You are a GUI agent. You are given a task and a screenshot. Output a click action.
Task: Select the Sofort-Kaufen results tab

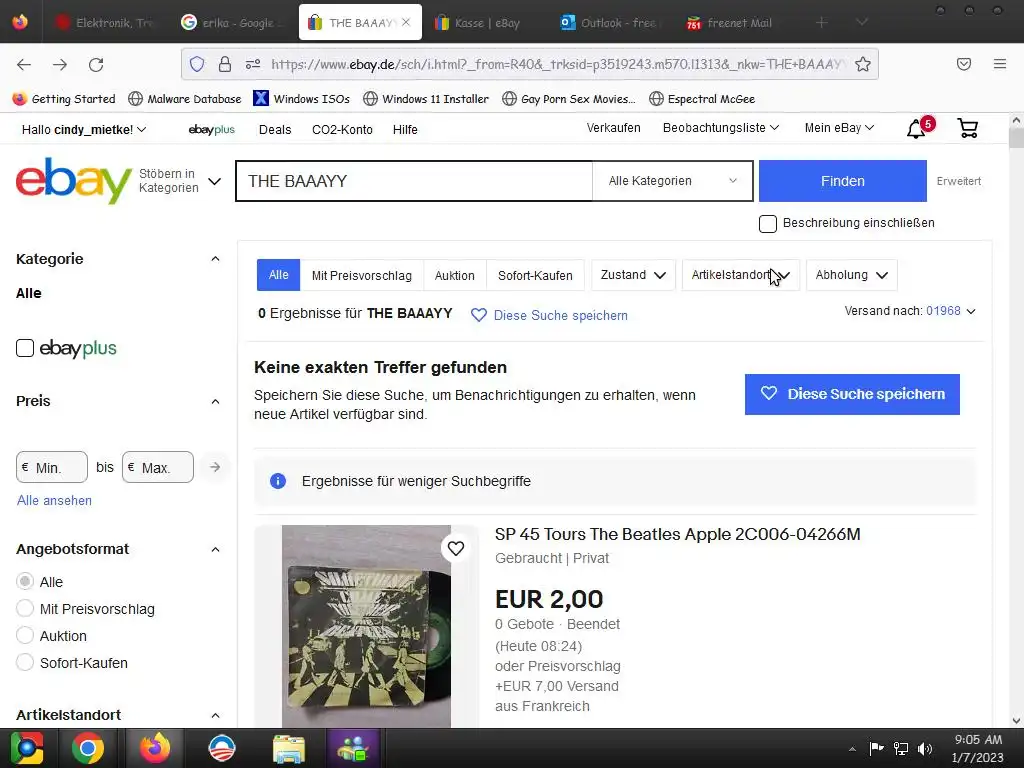coord(535,276)
